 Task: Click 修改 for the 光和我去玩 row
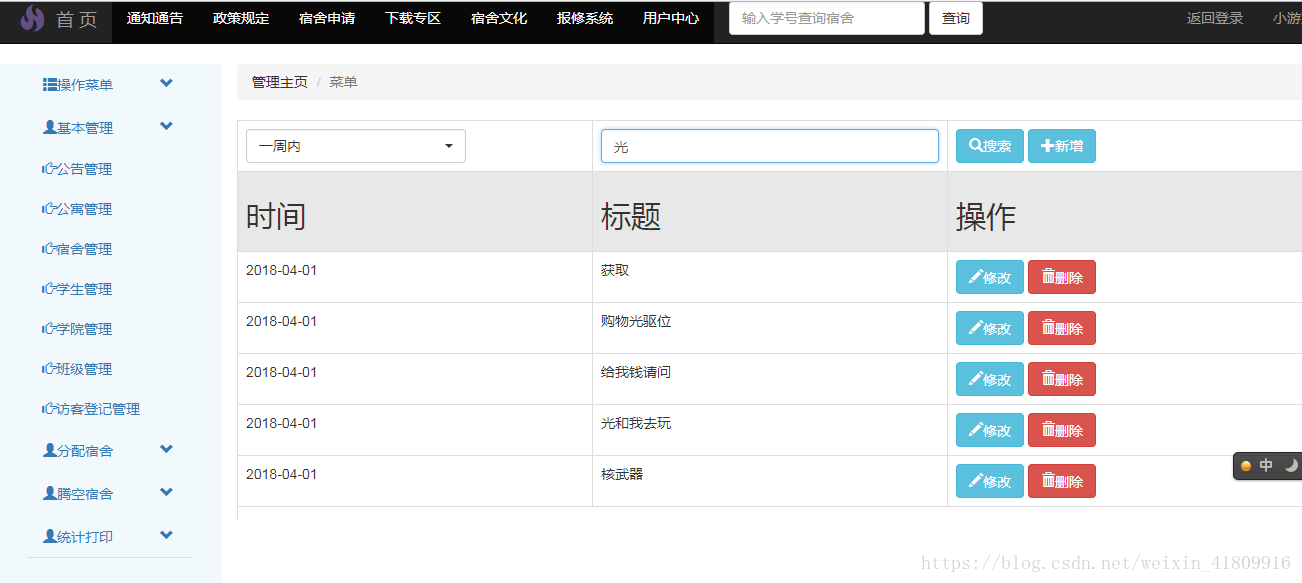point(990,430)
